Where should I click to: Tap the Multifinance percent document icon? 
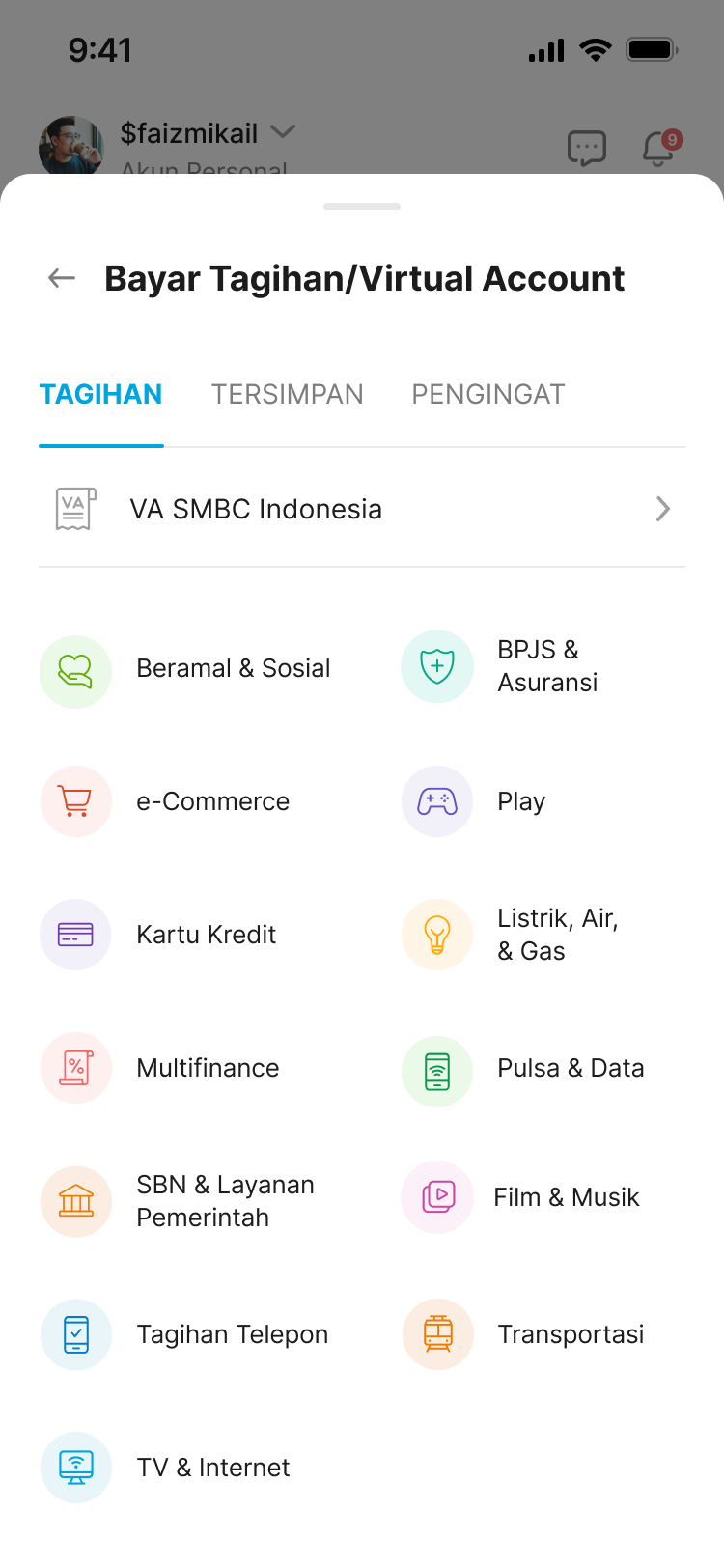pyautogui.click(x=75, y=1068)
